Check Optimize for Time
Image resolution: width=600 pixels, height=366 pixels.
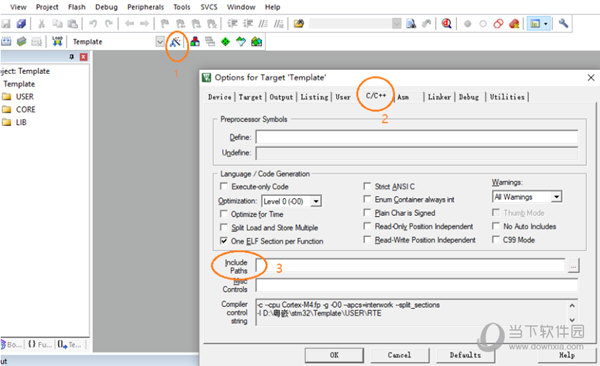(223, 214)
